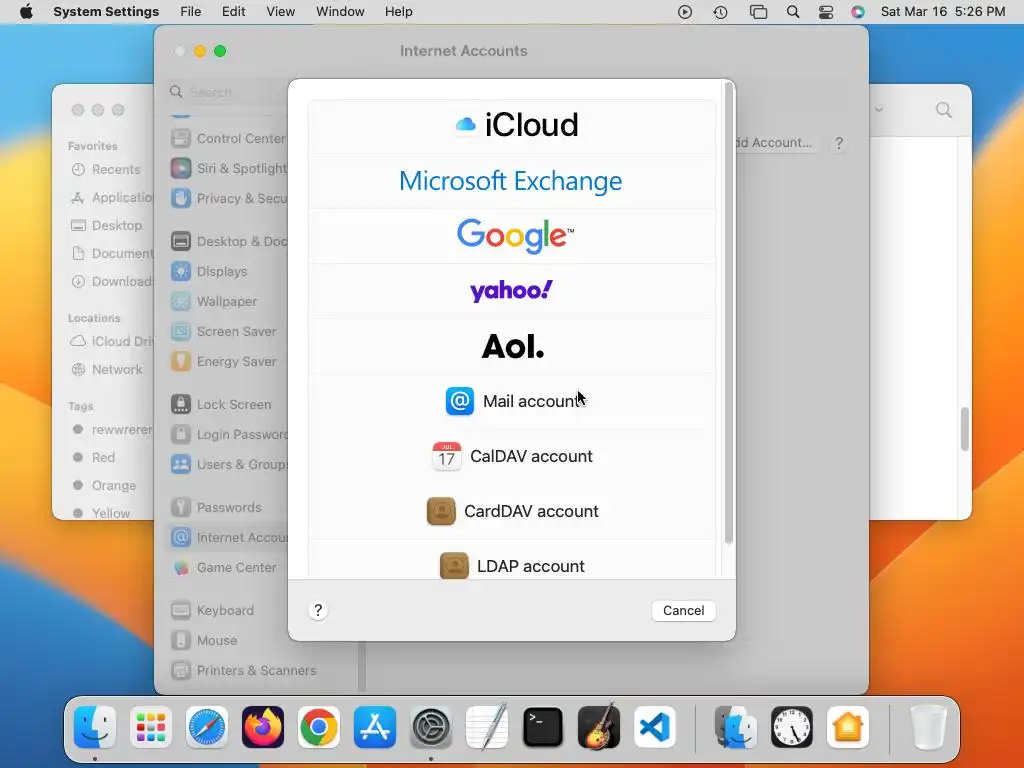
Task: Open the Edit menu
Action: (x=233, y=12)
